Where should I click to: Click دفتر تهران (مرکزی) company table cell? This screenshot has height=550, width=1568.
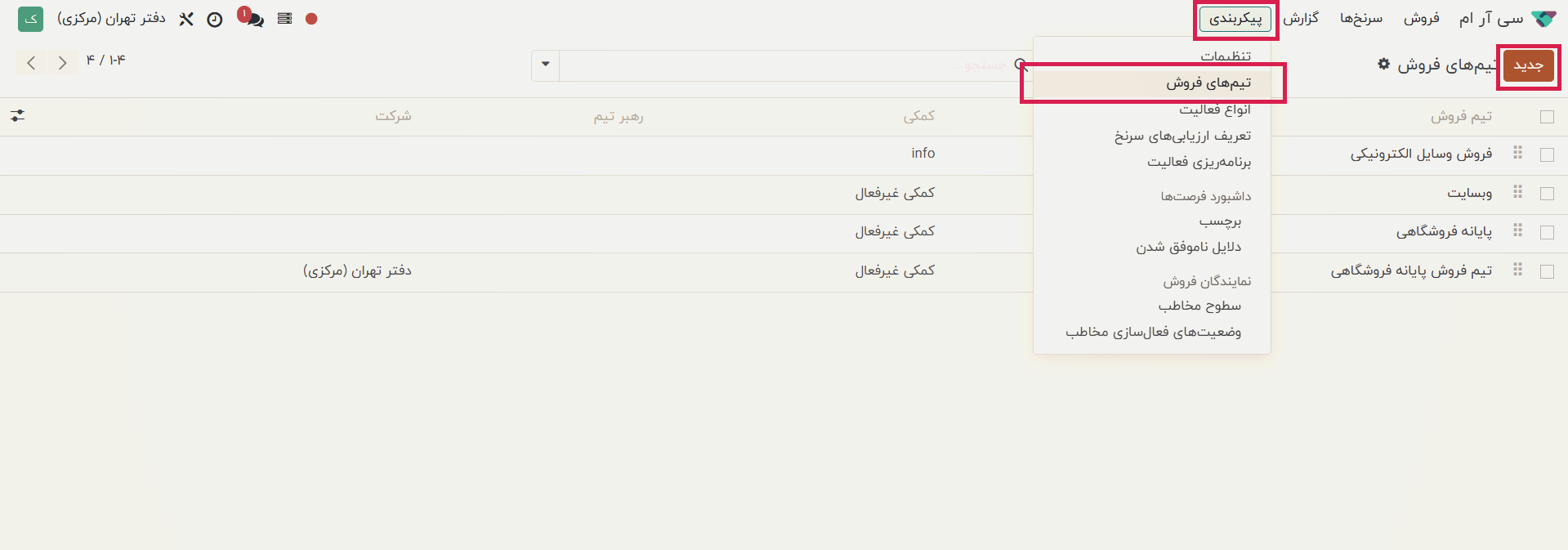[357, 271]
